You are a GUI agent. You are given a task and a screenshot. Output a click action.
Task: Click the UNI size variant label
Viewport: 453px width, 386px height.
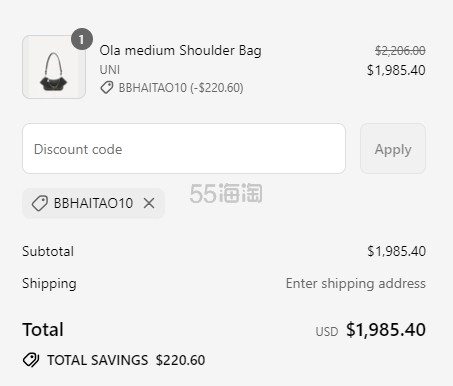coord(110,70)
